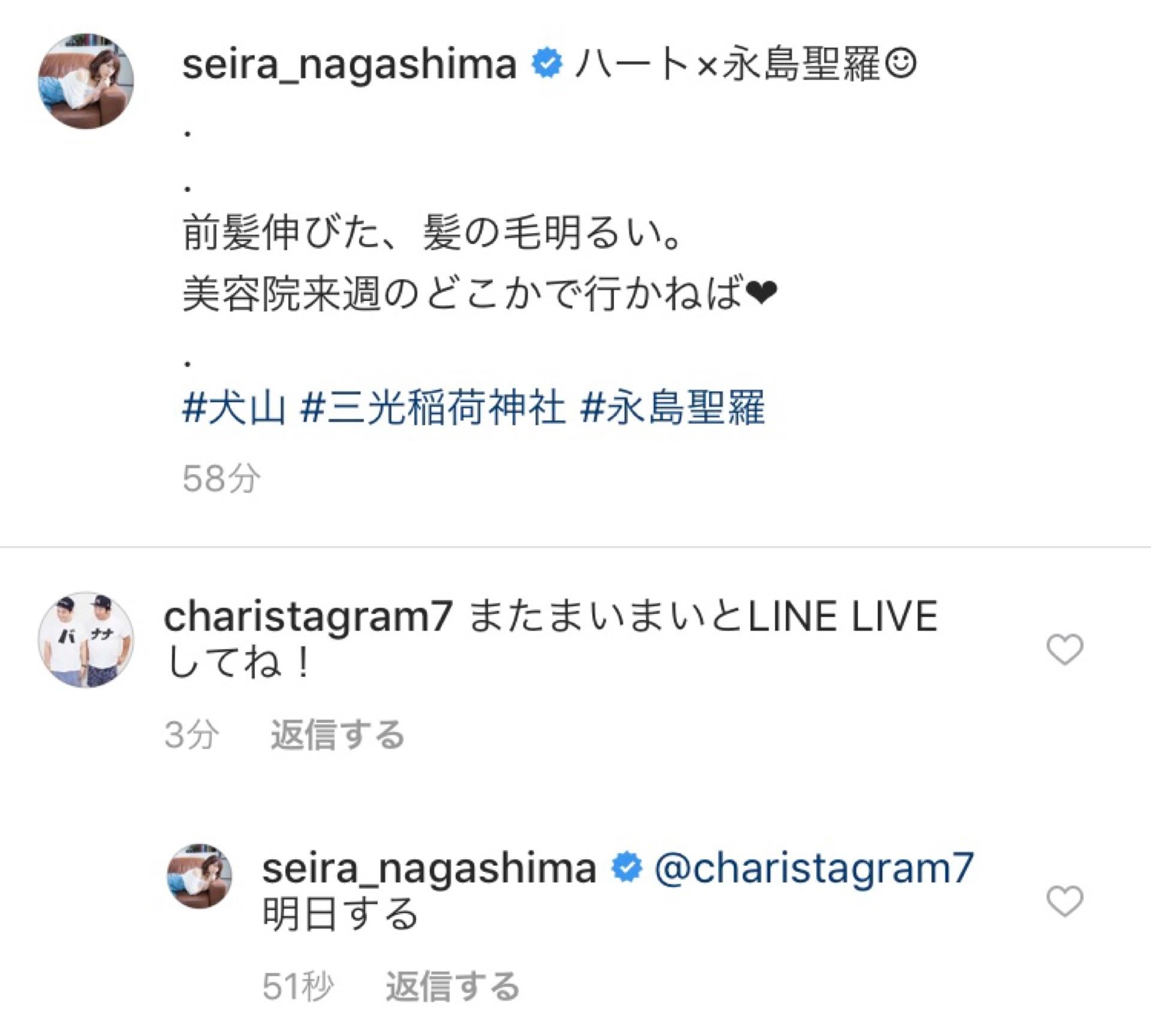
Task: Like the charistagram7 comment with the heart
Action: (1065, 650)
